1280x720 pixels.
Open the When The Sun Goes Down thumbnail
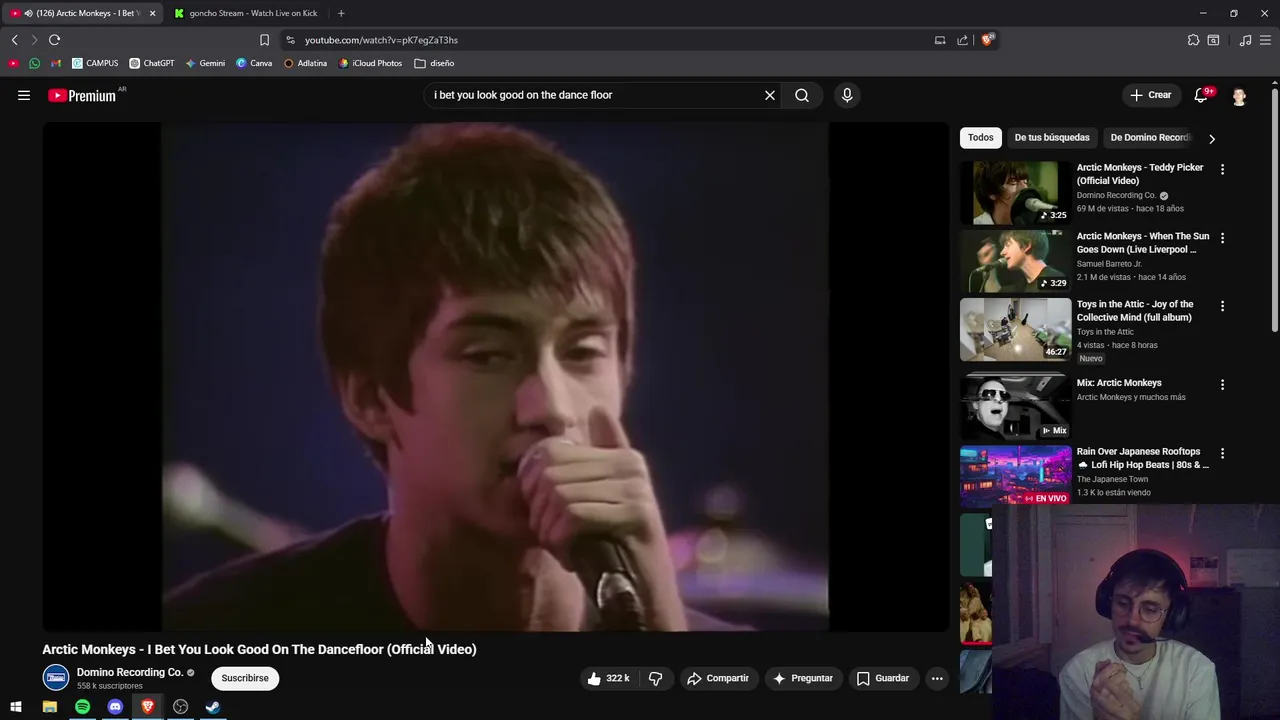(x=1015, y=261)
